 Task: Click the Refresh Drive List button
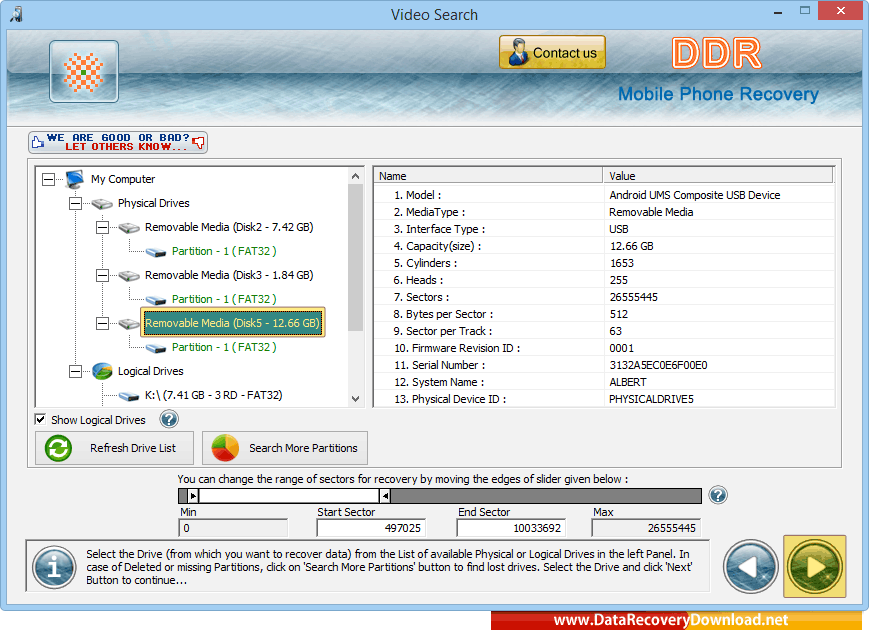(x=114, y=448)
